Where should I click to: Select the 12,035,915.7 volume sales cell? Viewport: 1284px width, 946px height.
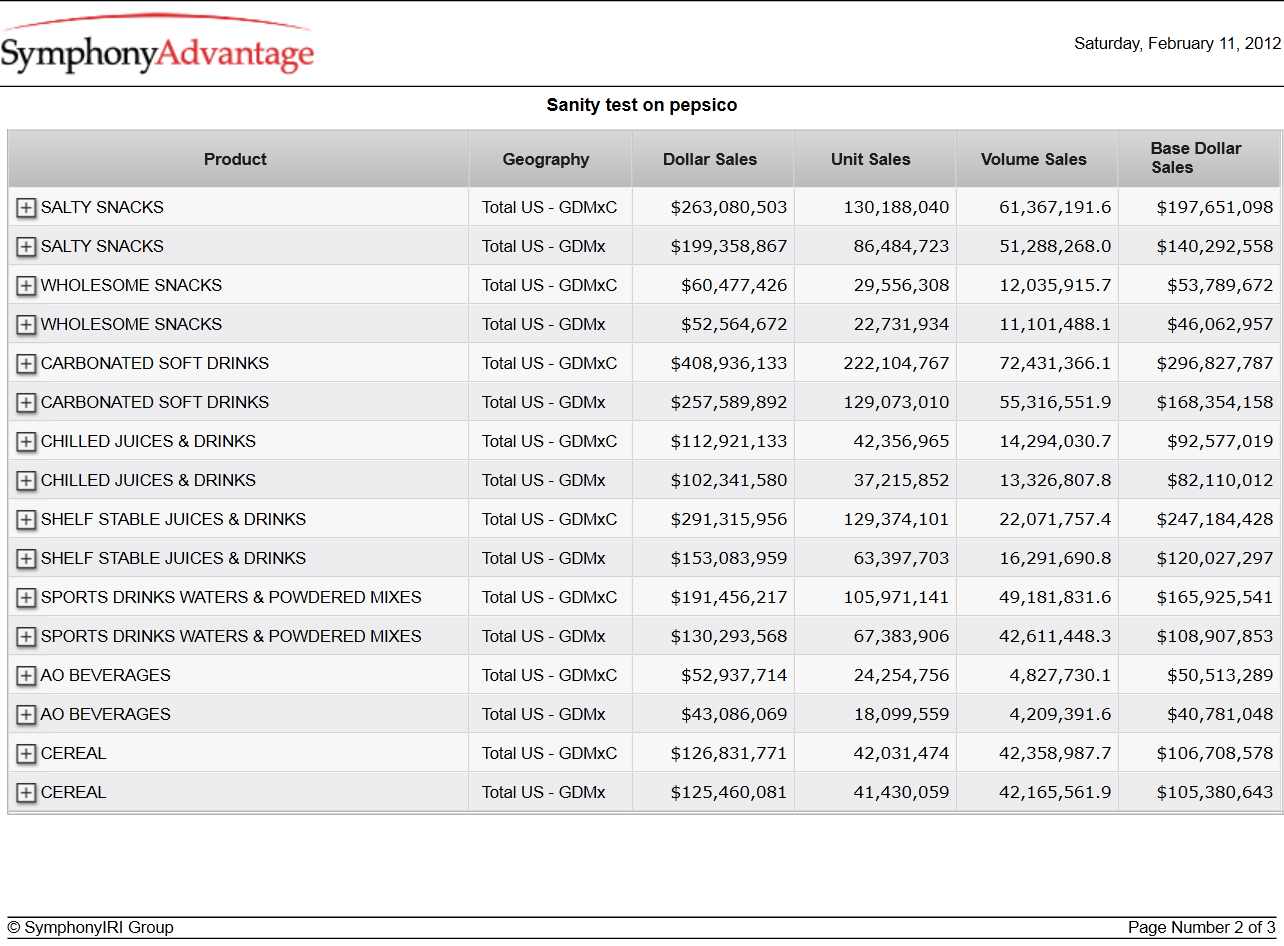[x=1037, y=285]
